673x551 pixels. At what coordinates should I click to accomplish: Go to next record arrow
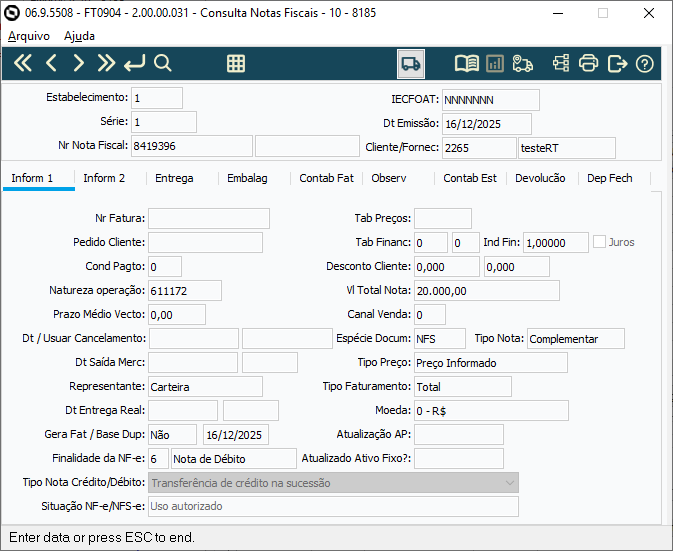79,64
